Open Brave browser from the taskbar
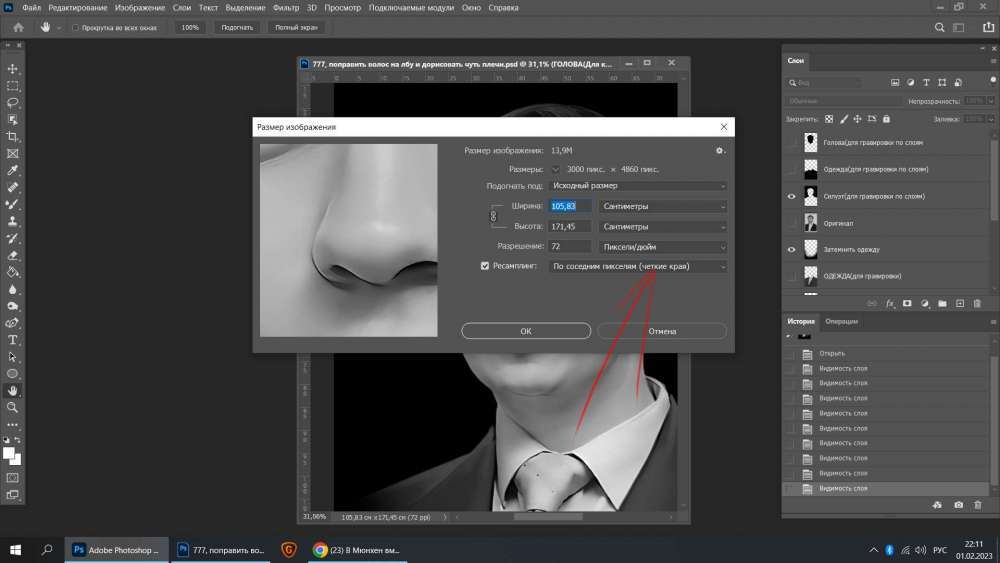 pyautogui.click(x=289, y=549)
